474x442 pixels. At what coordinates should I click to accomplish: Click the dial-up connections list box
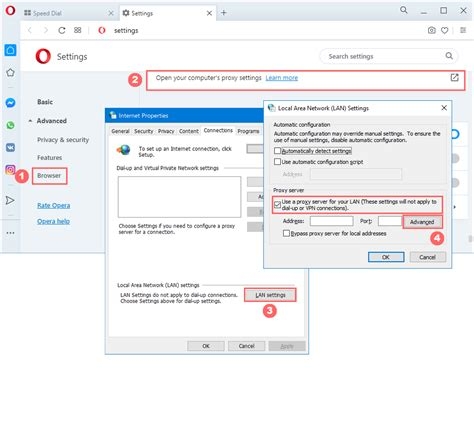pyautogui.click(x=179, y=197)
